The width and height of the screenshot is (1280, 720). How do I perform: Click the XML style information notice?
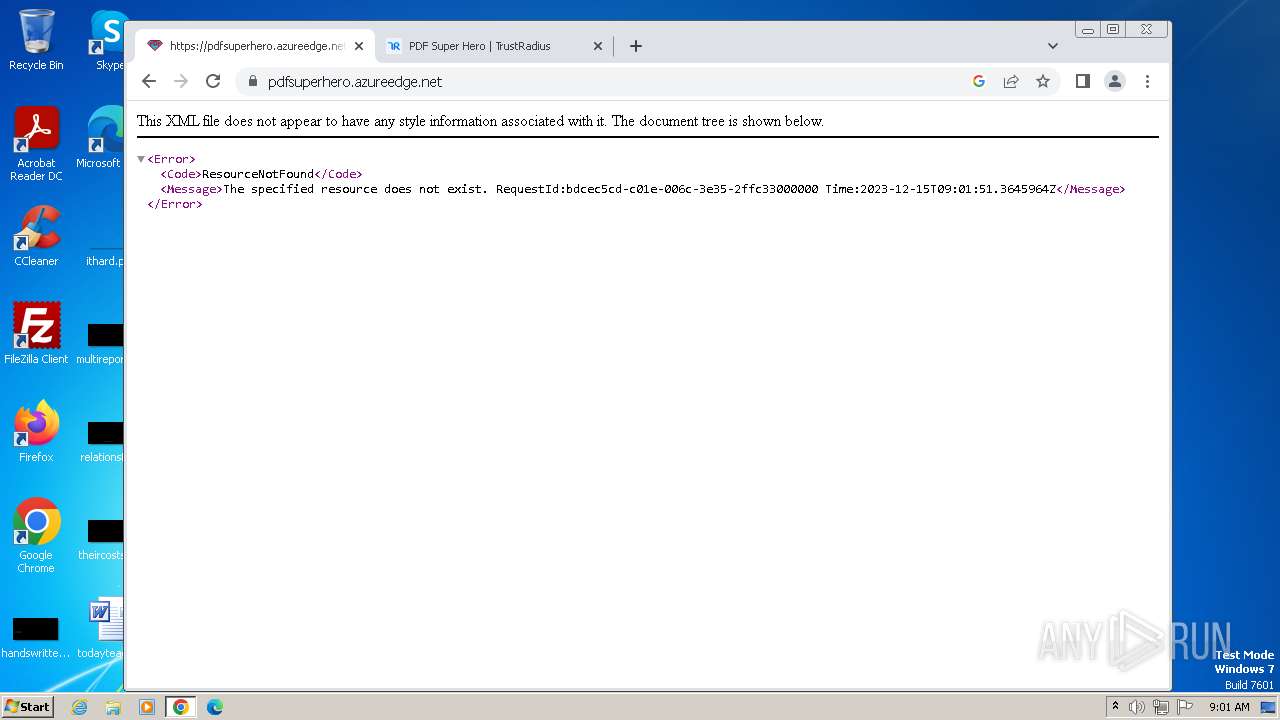(x=480, y=121)
